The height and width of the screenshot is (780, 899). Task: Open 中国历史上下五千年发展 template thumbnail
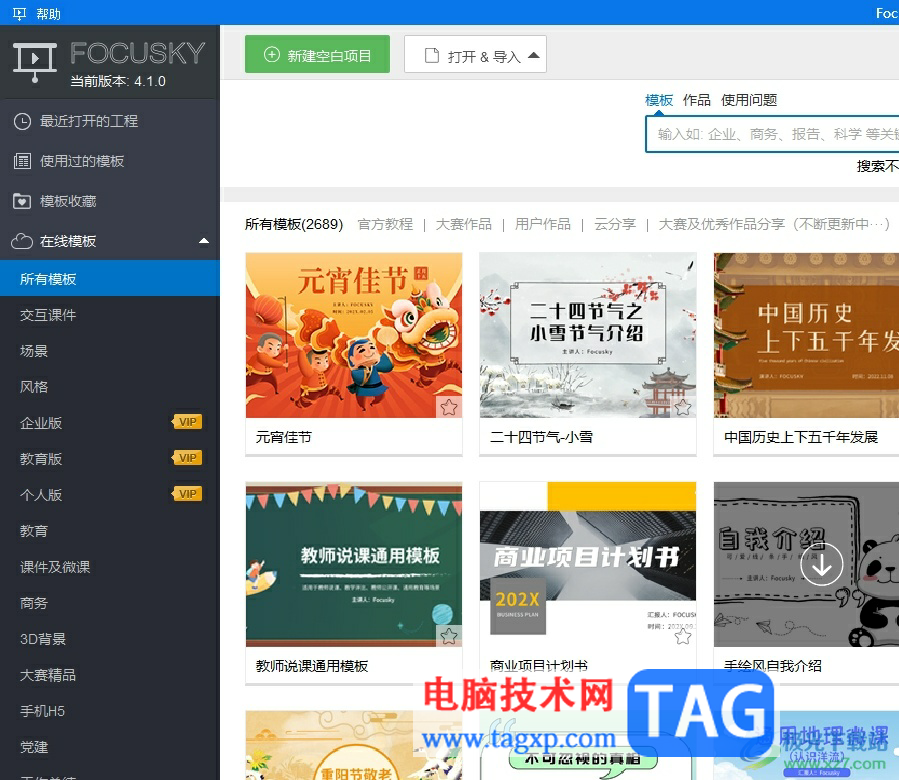point(806,336)
